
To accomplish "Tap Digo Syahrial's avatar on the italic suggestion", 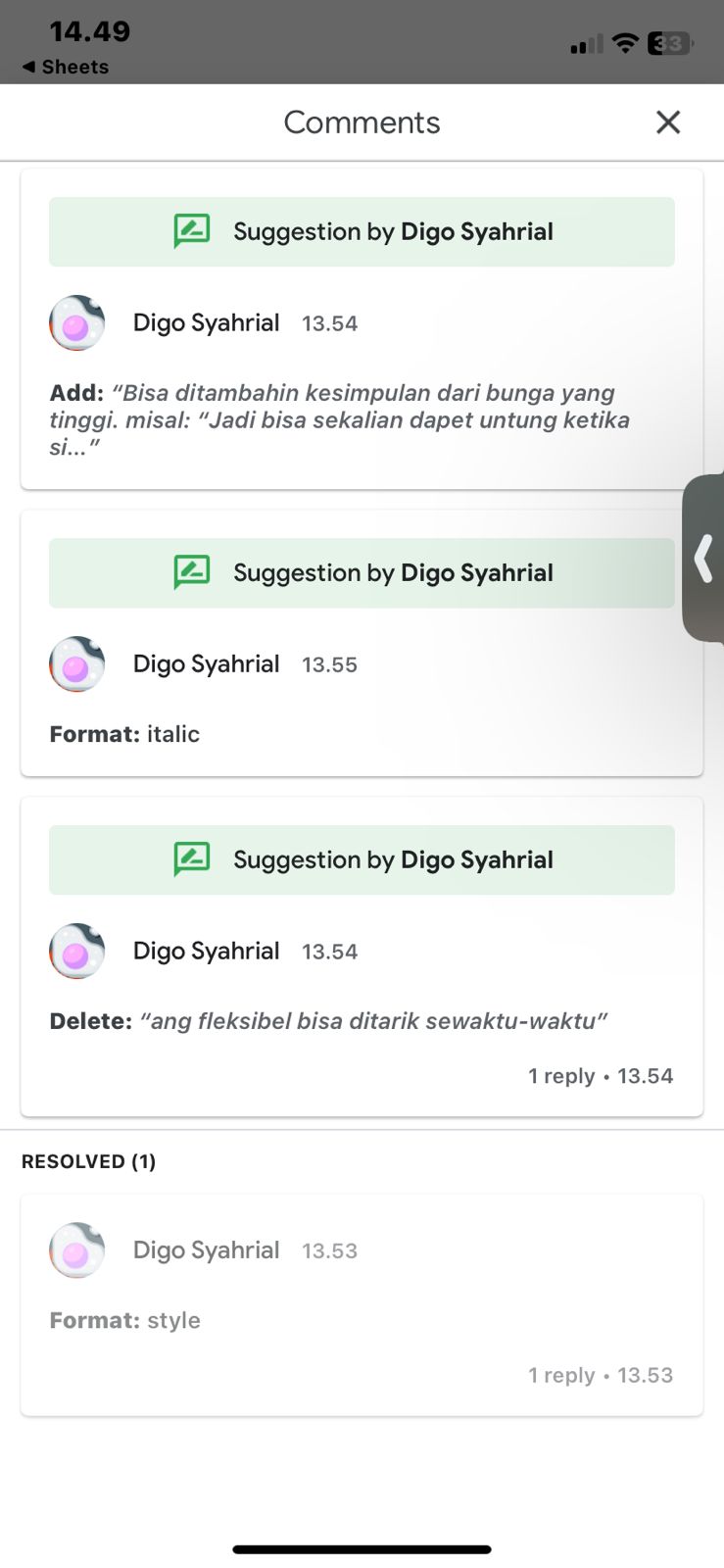I will 76,664.
